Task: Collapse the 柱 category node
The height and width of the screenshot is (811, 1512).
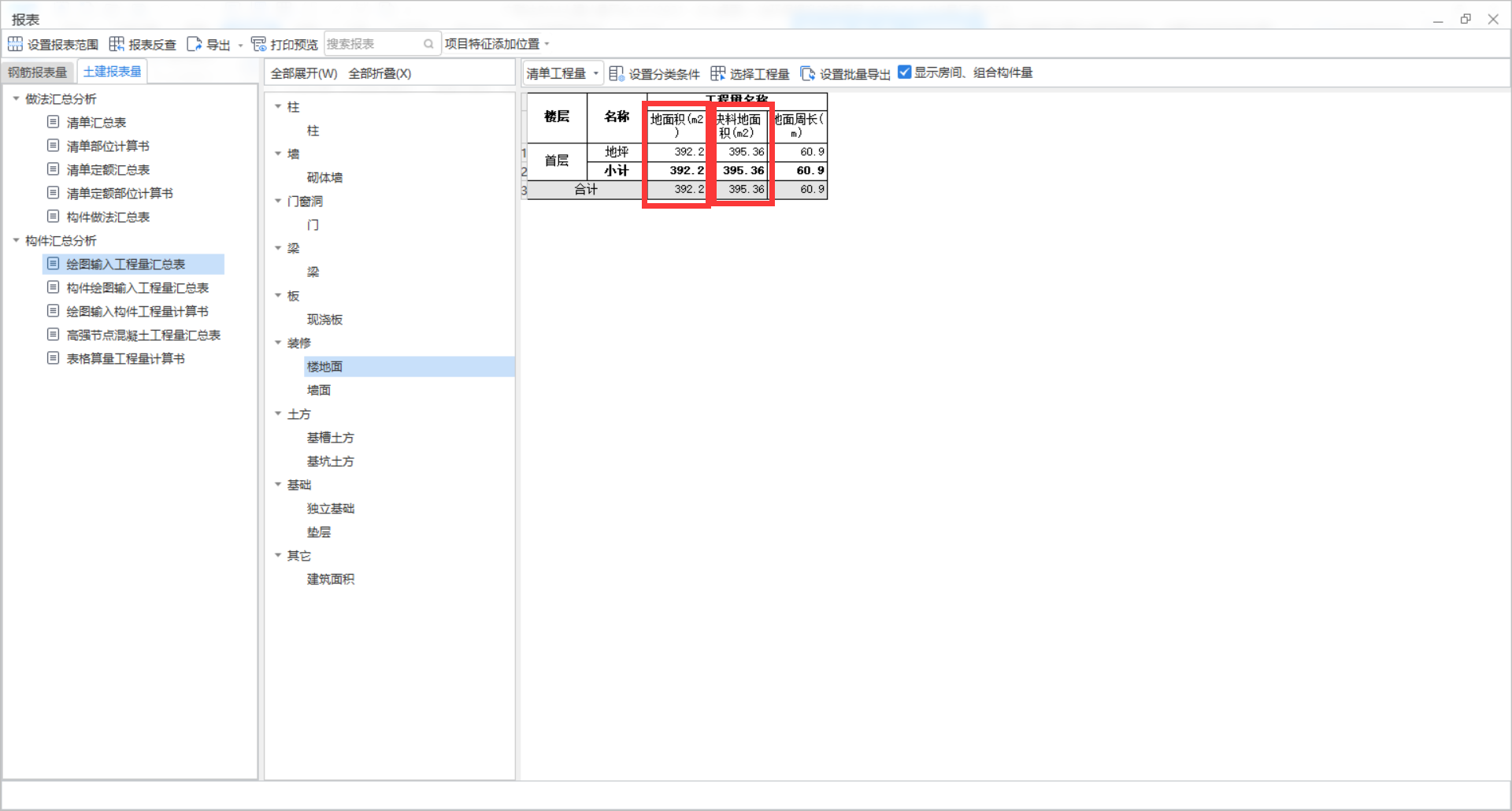Action: point(278,106)
